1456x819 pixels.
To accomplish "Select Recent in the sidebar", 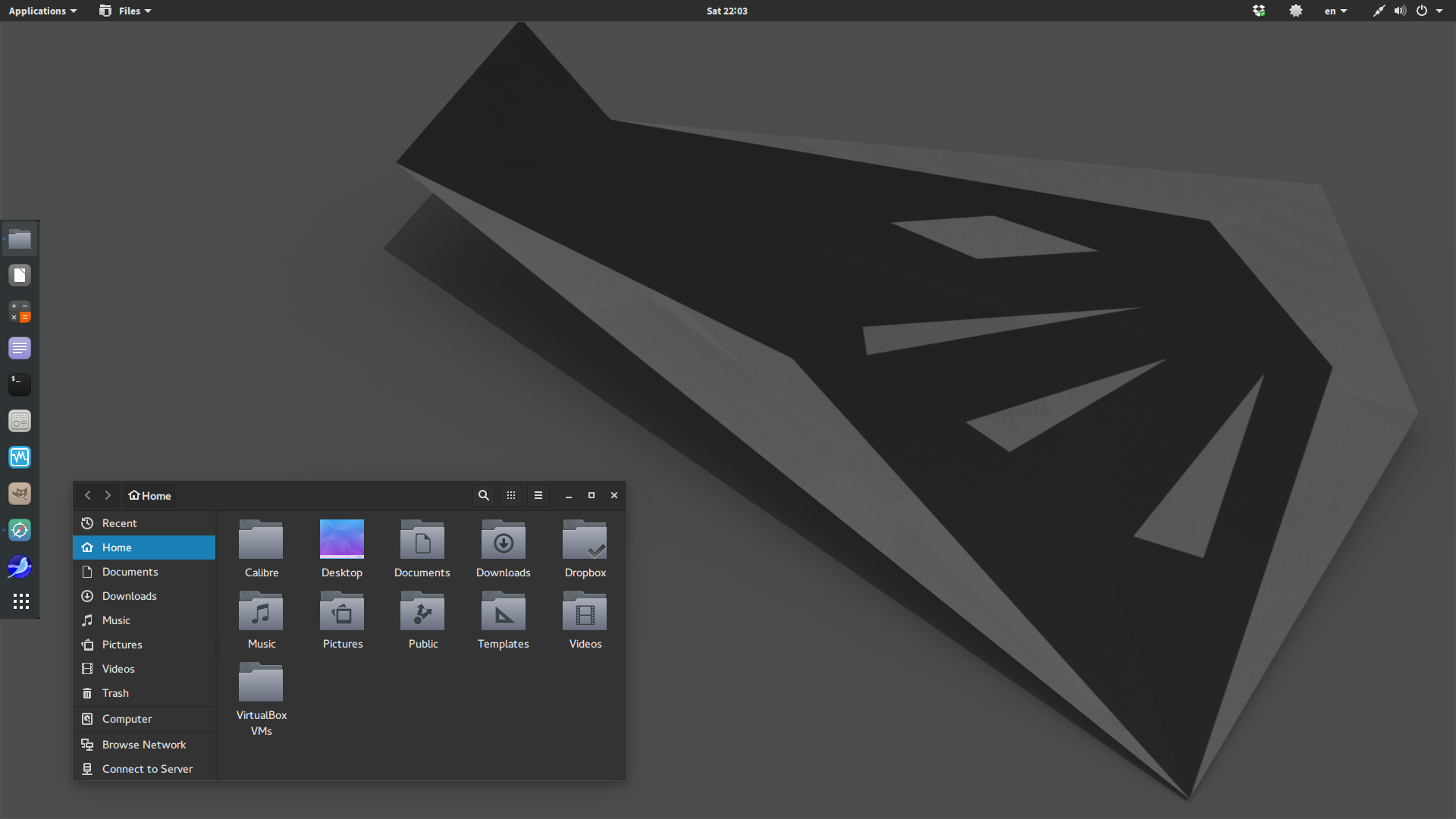I will (x=144, y=523).
